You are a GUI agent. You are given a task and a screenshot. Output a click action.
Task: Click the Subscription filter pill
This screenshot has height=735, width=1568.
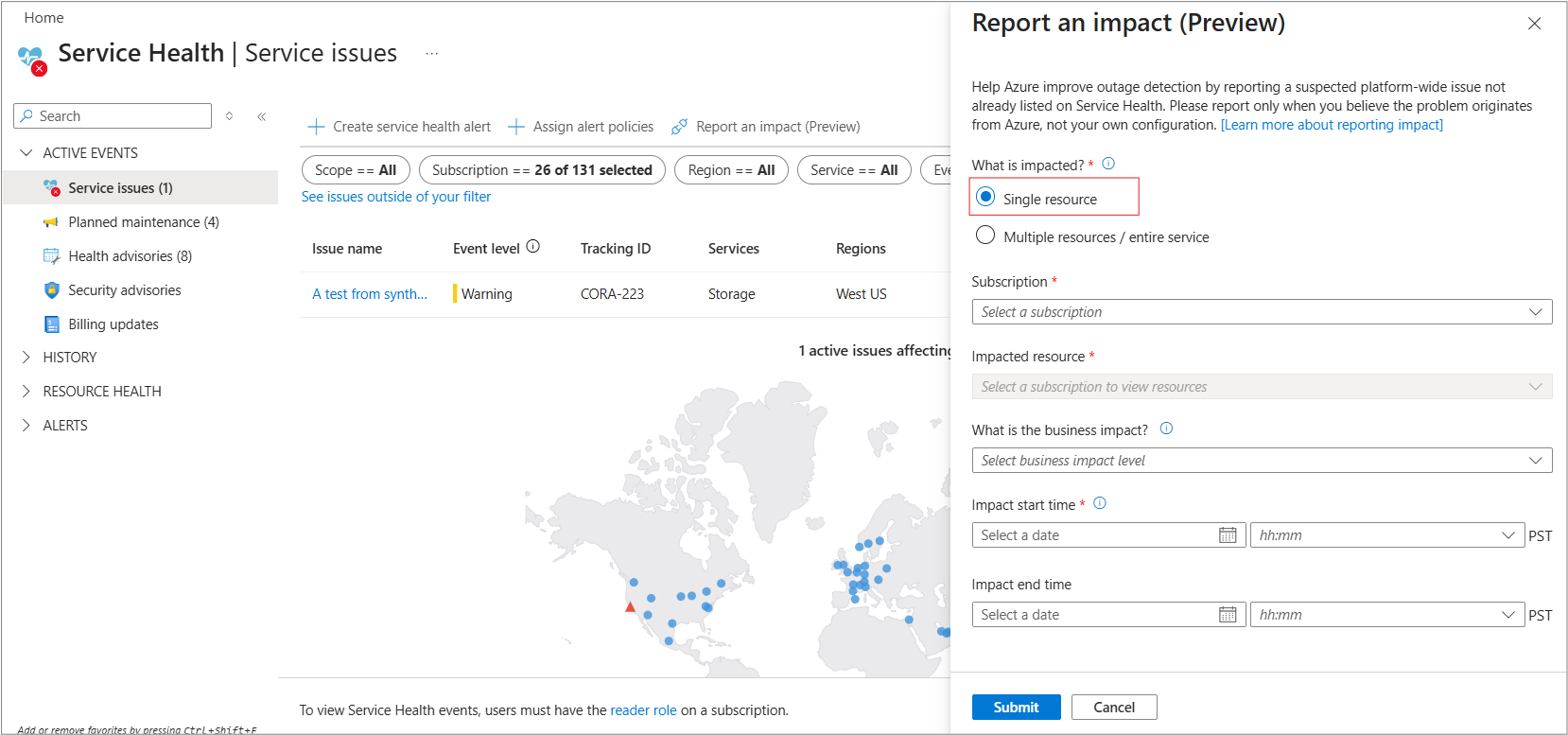coord(542,170)
